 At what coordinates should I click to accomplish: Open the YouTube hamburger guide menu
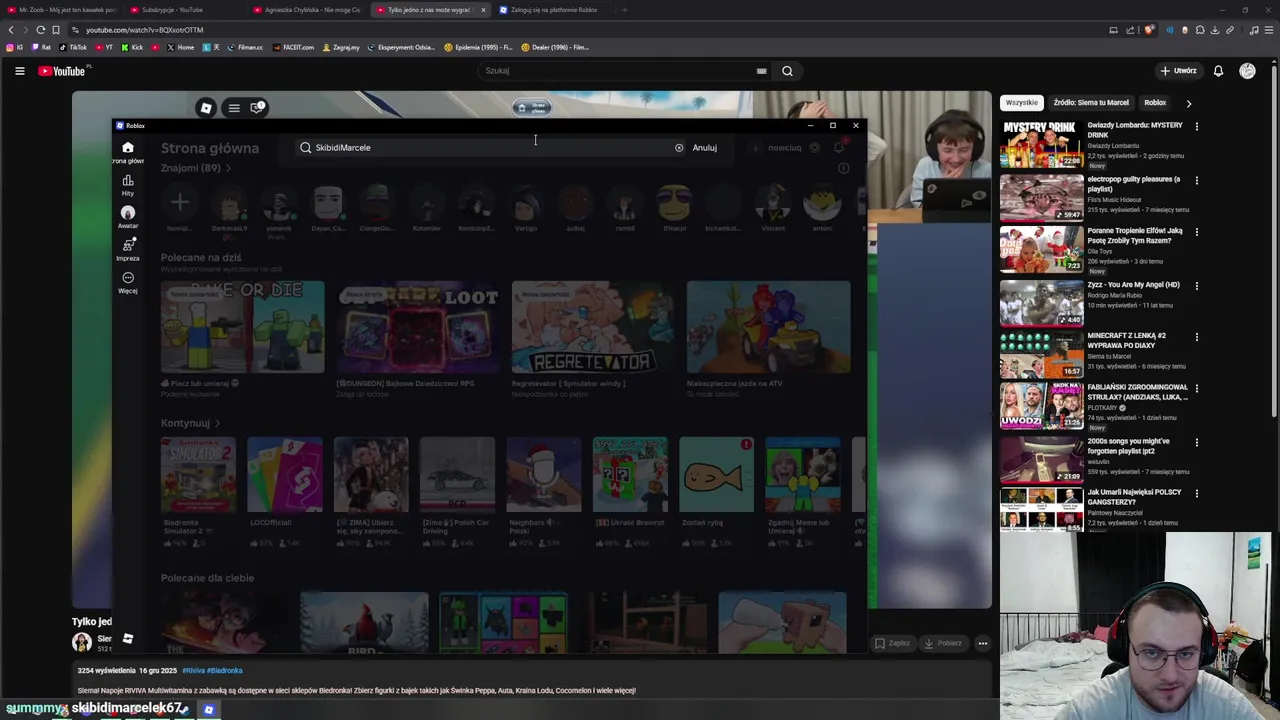(x=19, y=71)
